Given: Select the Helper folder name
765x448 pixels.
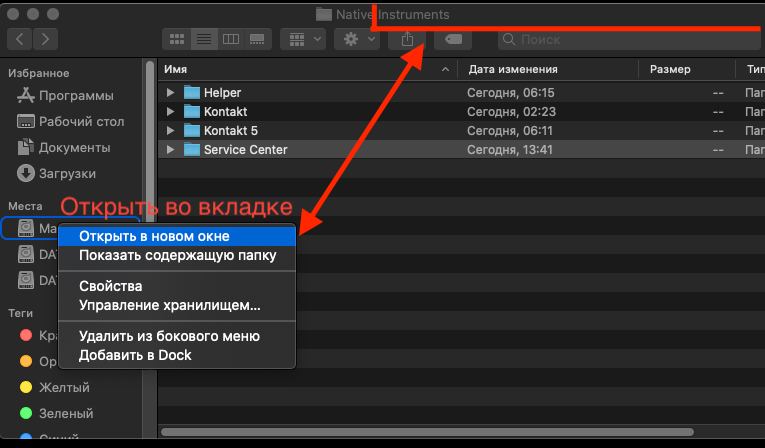Looking at the screenshot, I should point(222,93).
